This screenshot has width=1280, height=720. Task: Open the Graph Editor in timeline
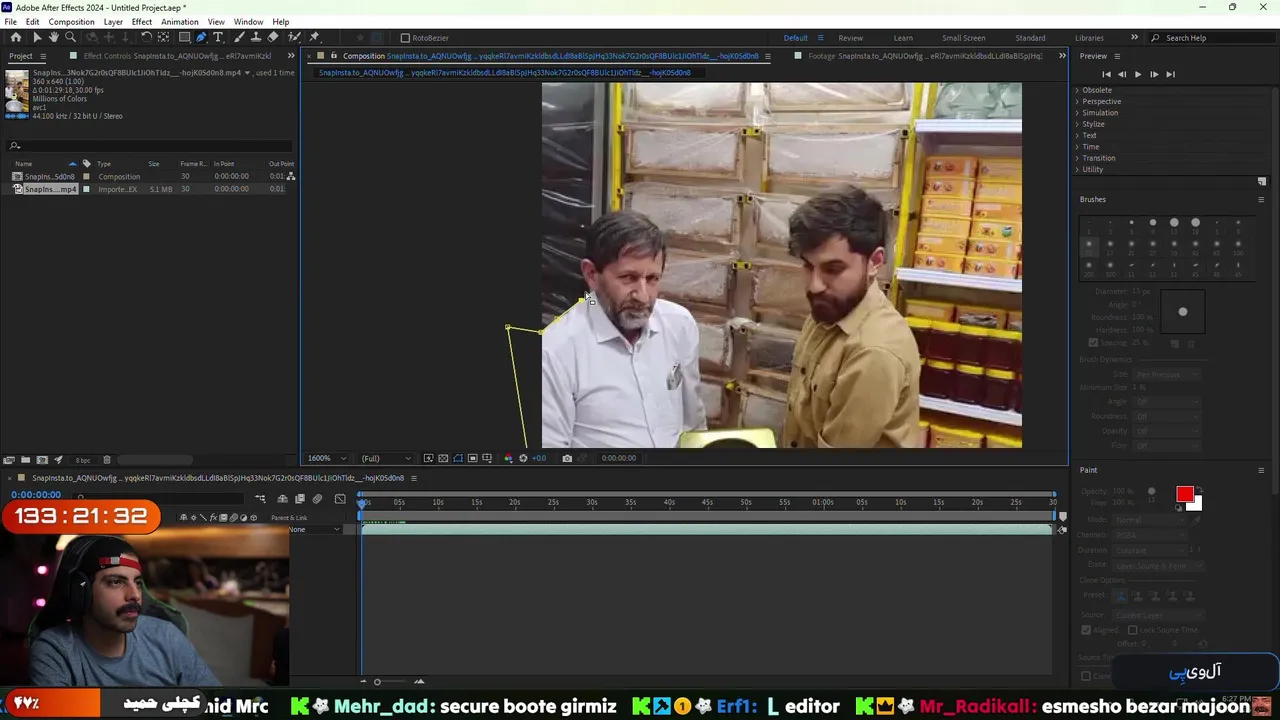pos(340,499)
